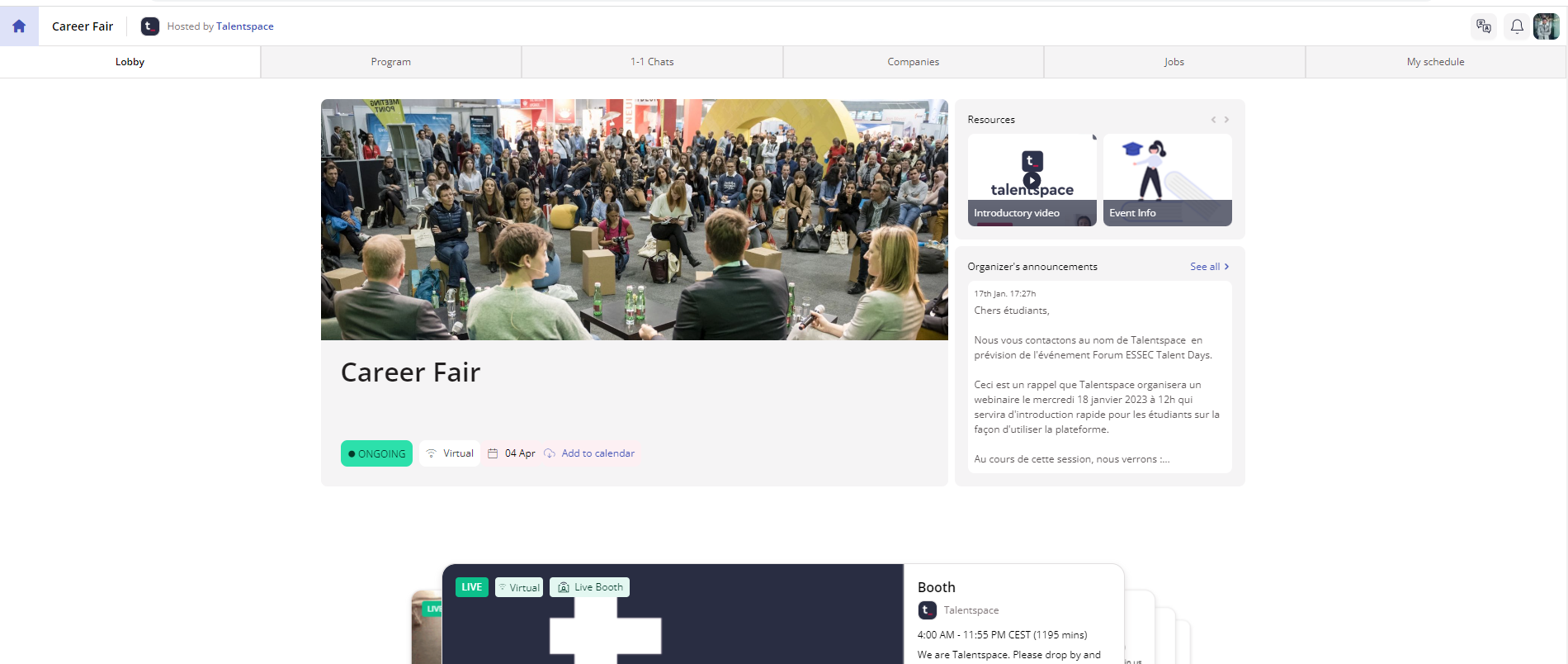Open the My schedule tab
The height and width of the screenshot is (664, 1568).
pos(1436,62)
